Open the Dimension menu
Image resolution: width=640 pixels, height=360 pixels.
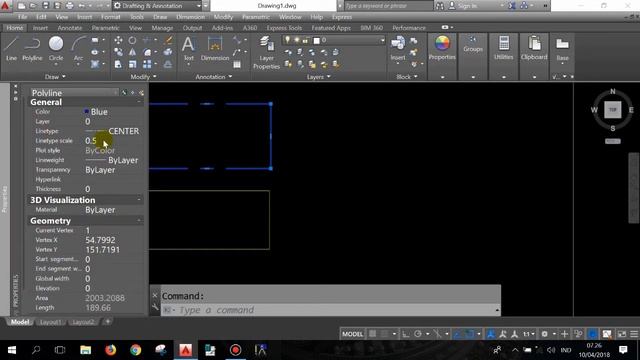(190, 17)
